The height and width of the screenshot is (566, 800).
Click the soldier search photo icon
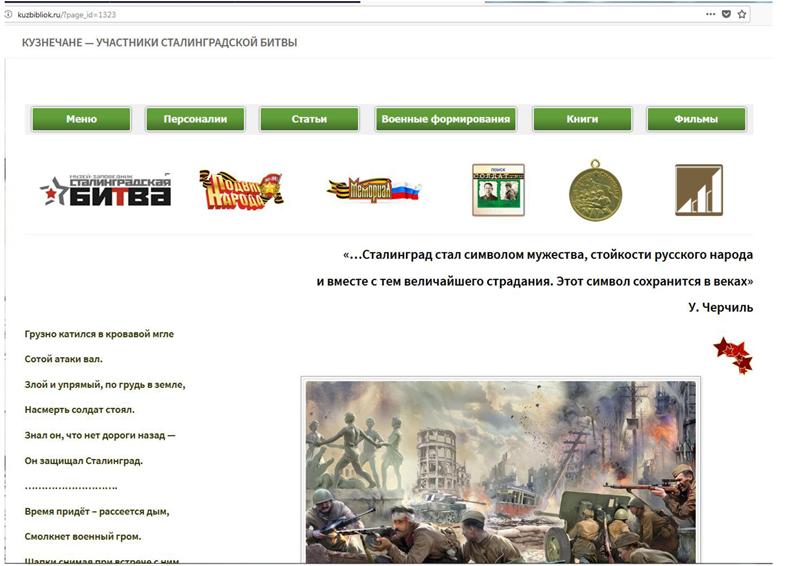(498, 190)
